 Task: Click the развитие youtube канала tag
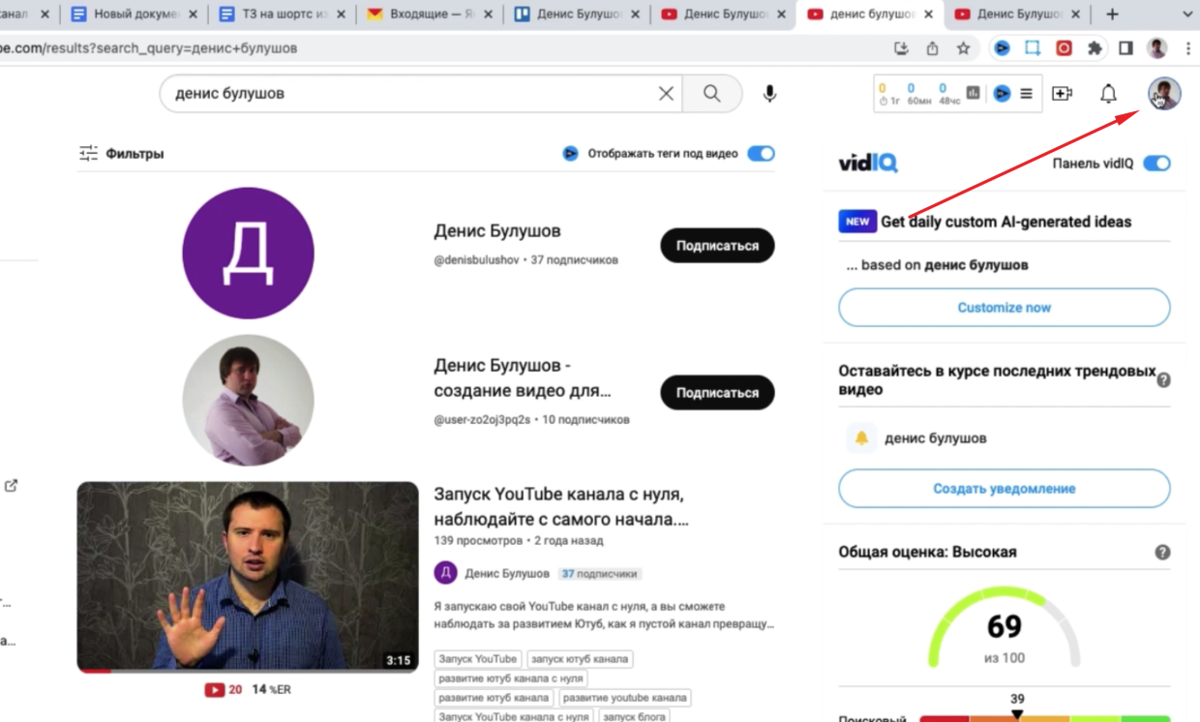pos(623,697)
